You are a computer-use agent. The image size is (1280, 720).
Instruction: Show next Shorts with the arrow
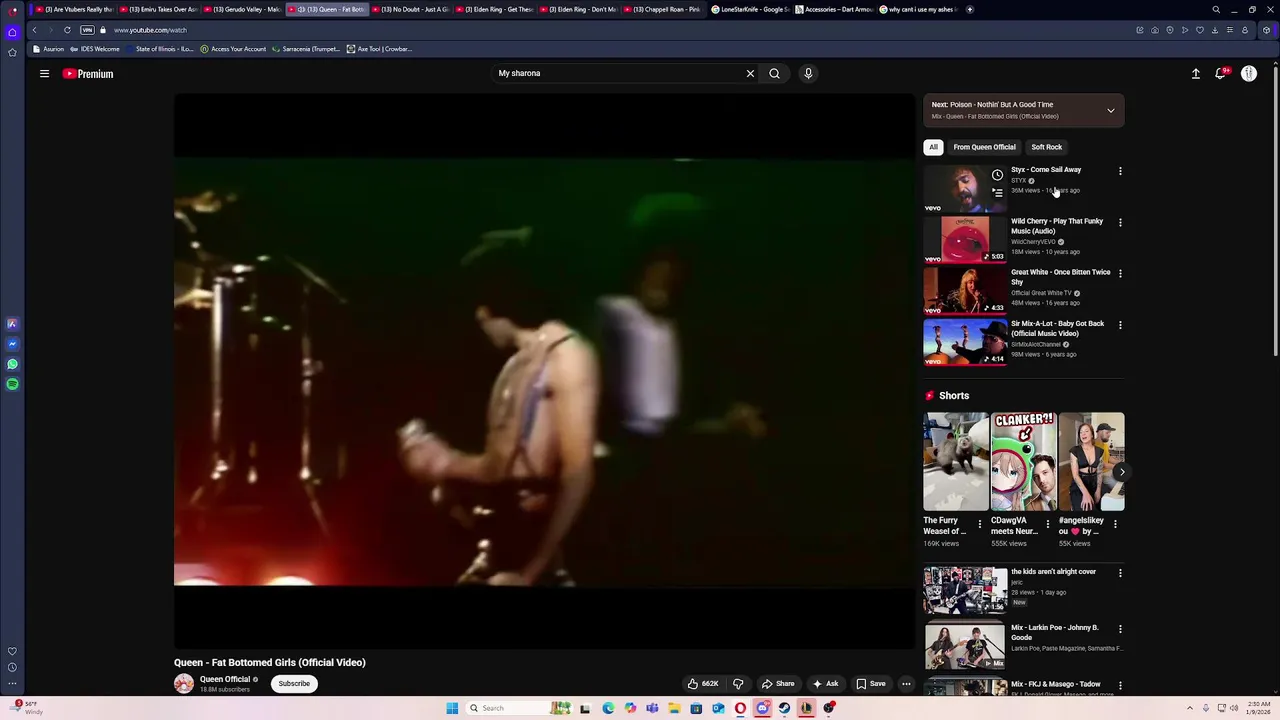pyautogui.click(x=1121, y=471)
